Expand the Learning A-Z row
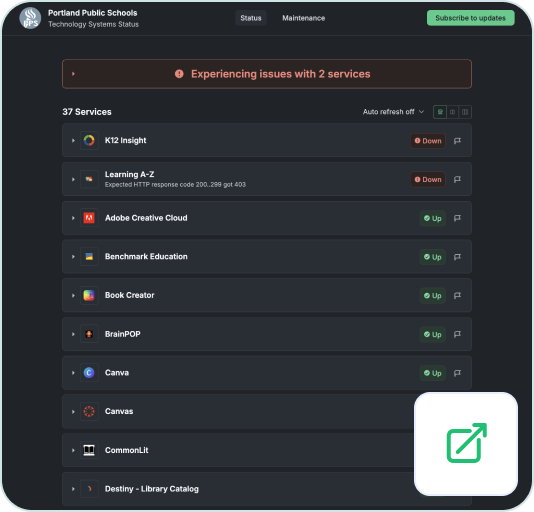The width and height of the screenshot is (534, 512). (x=73, y=179)
